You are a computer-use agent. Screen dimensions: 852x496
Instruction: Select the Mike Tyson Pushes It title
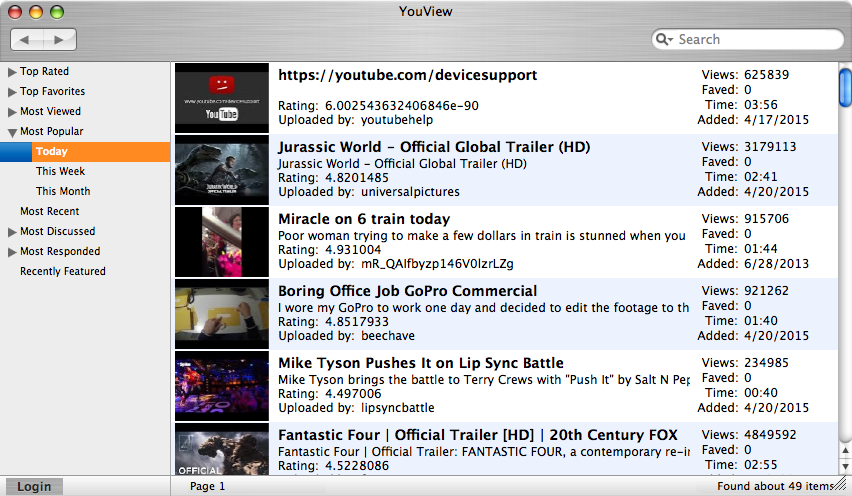coord(421,363)
